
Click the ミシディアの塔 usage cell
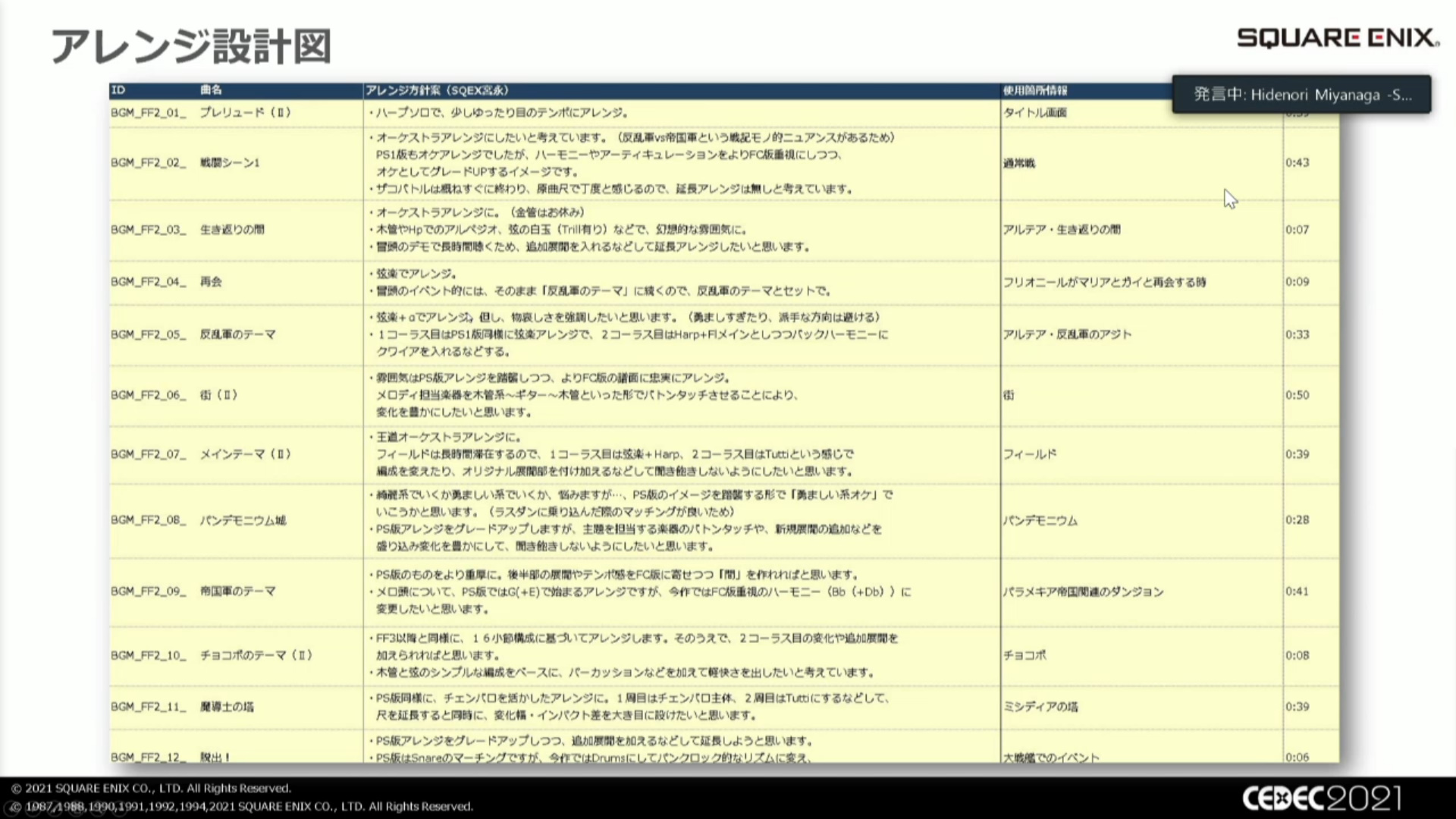[1040, 707]
